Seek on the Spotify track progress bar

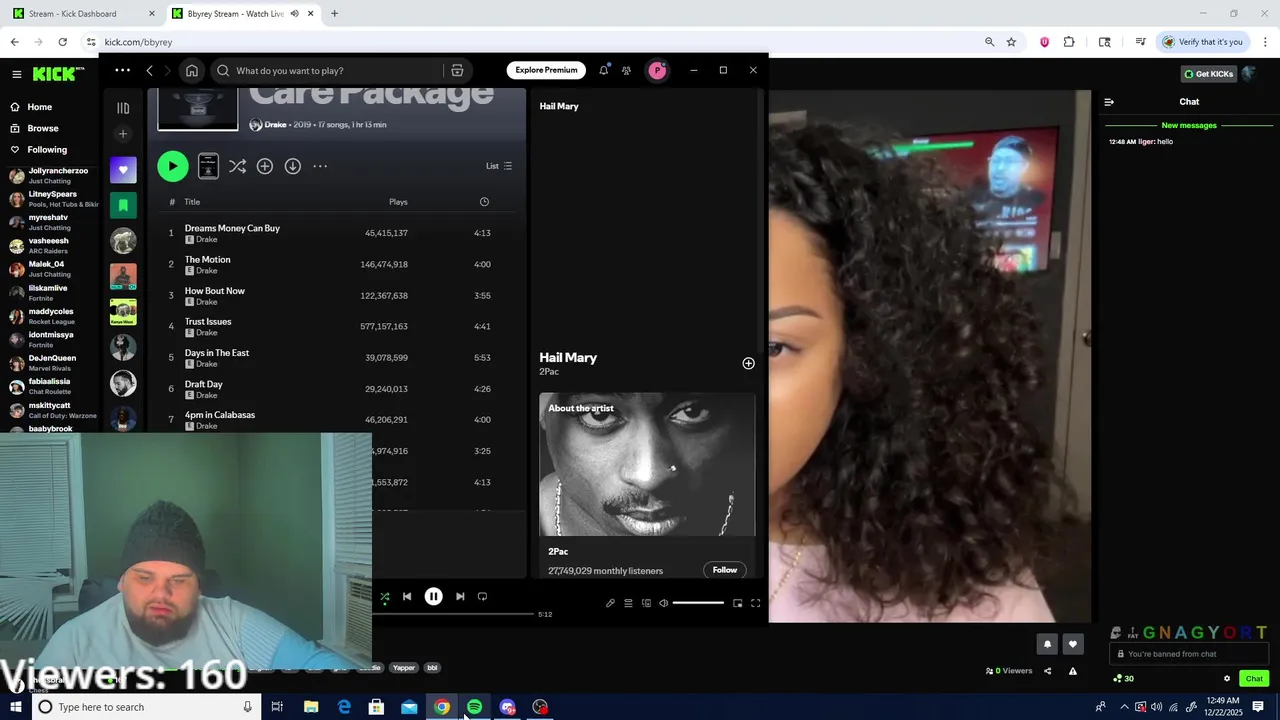coord(453,614)
